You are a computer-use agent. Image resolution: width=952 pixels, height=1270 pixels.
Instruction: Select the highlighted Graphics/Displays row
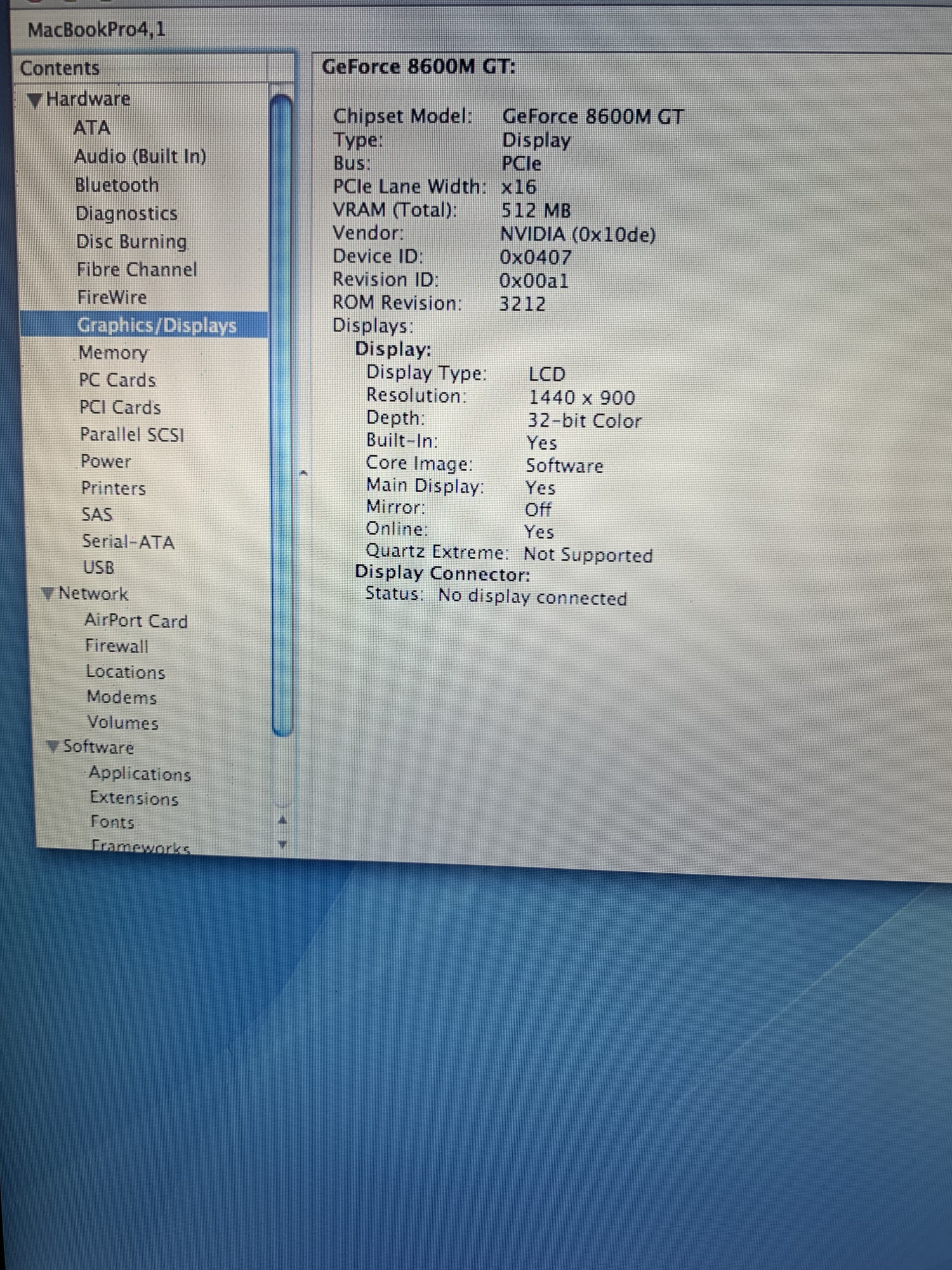pos(145,325)
